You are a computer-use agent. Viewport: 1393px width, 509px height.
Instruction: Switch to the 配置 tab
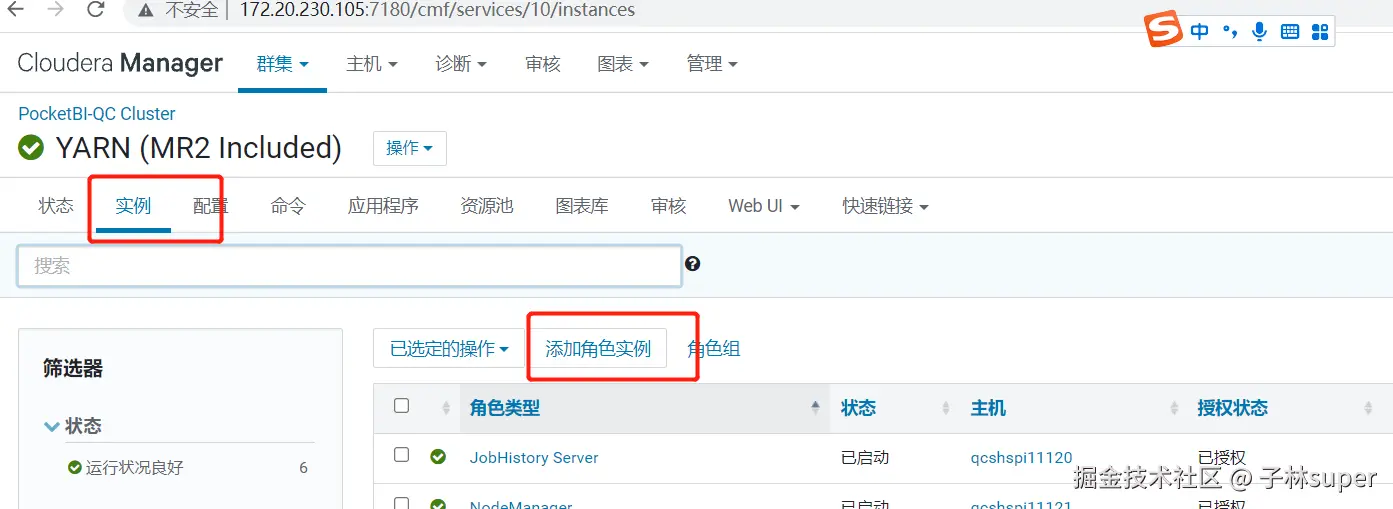(x=211, y=206)
